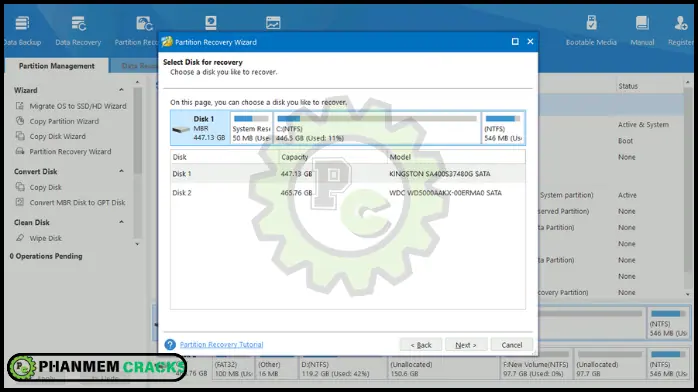Click the Boot status cell
The image size is (698, 392).
[x=625, y=141]
